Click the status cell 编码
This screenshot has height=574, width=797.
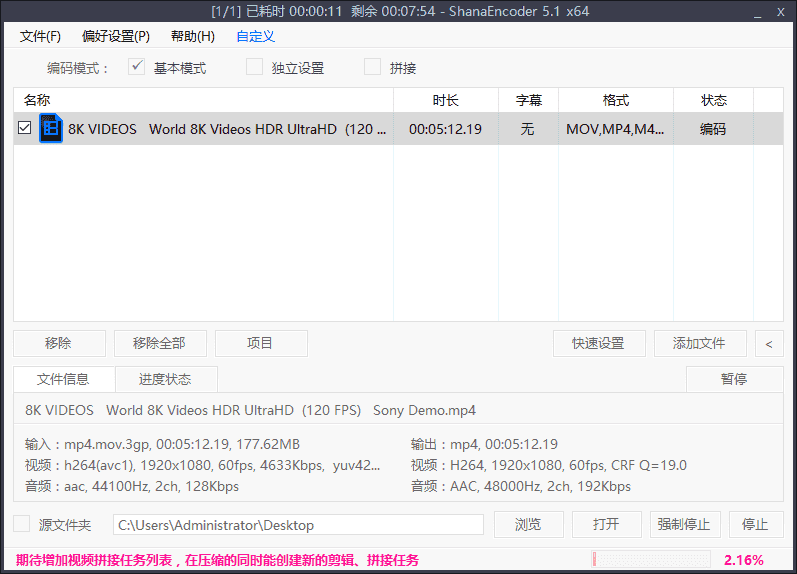pyautogui.click(x=713, y=129)
